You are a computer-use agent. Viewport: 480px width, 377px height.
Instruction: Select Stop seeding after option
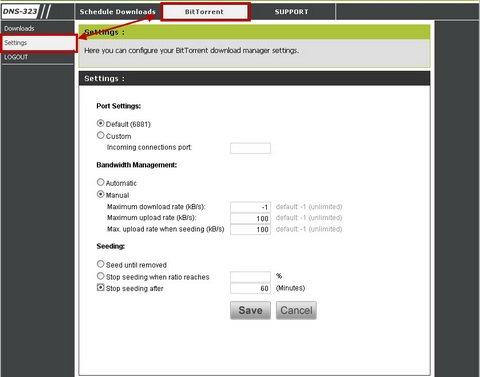coord(100,287)
